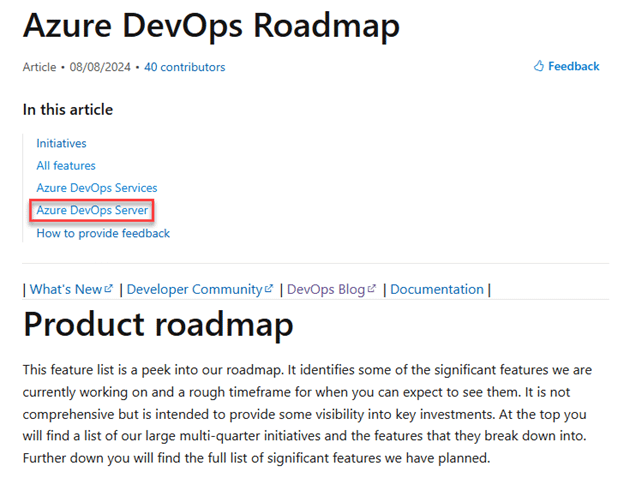Click the external link icon after What's New
Viewport: 624px width, 478px height.
pos(109,290)
